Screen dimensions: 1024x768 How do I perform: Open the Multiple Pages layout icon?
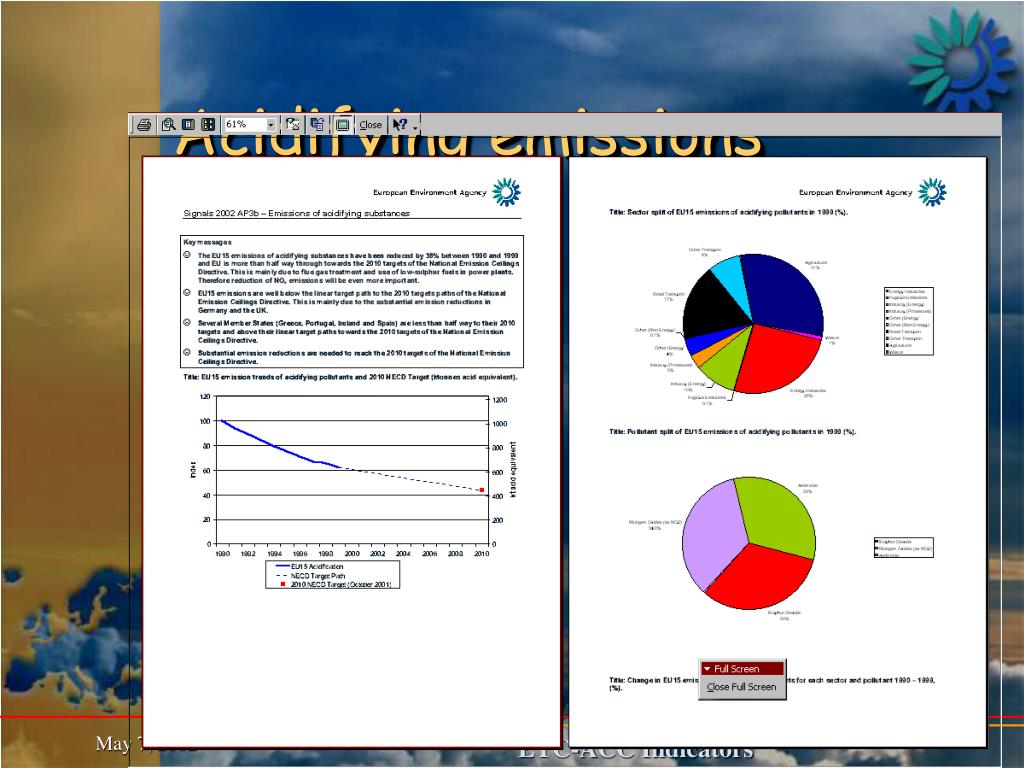(208, 124)
